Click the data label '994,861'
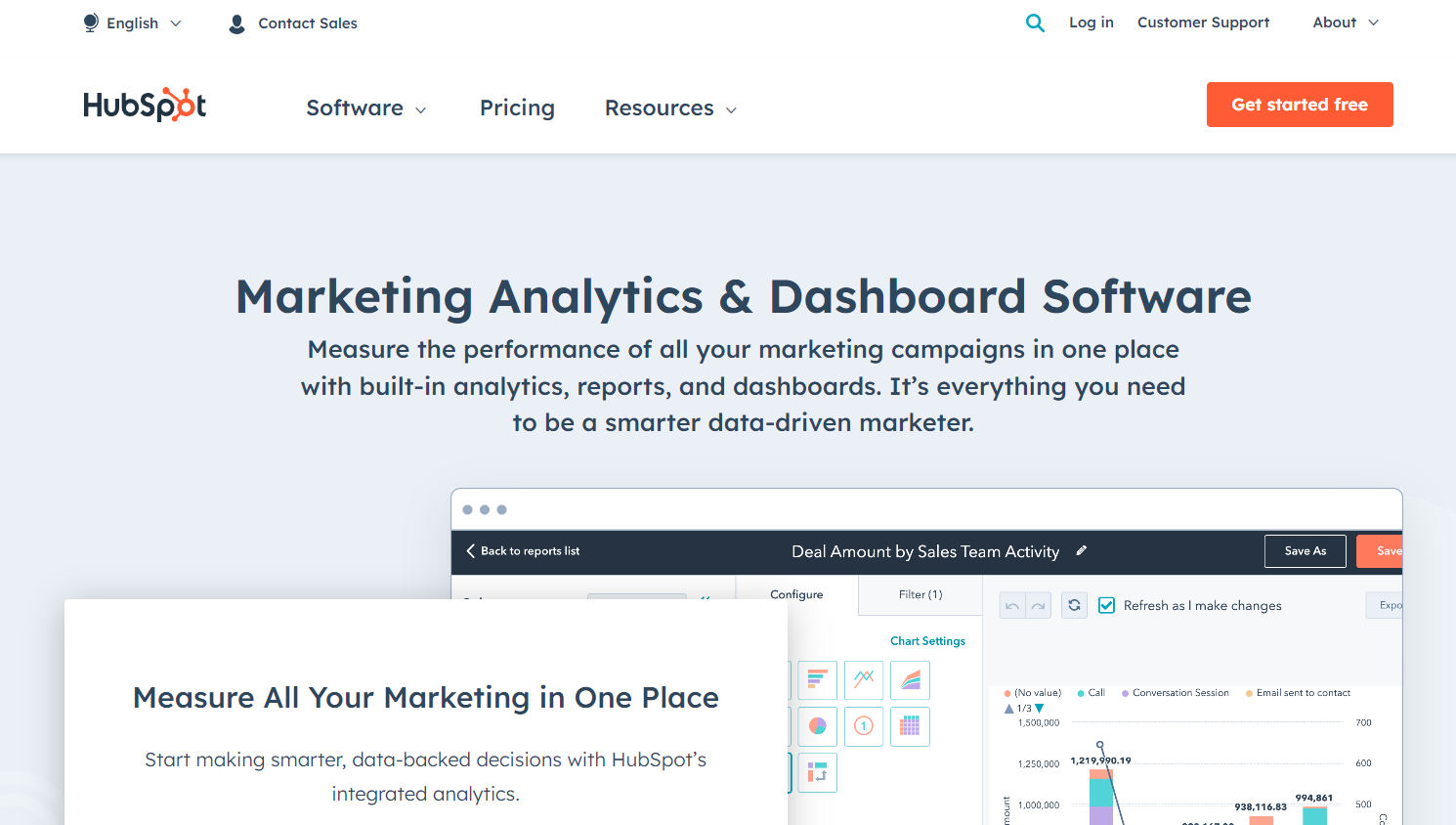Screen dimensions: 1456x825 coord(1314,798)
